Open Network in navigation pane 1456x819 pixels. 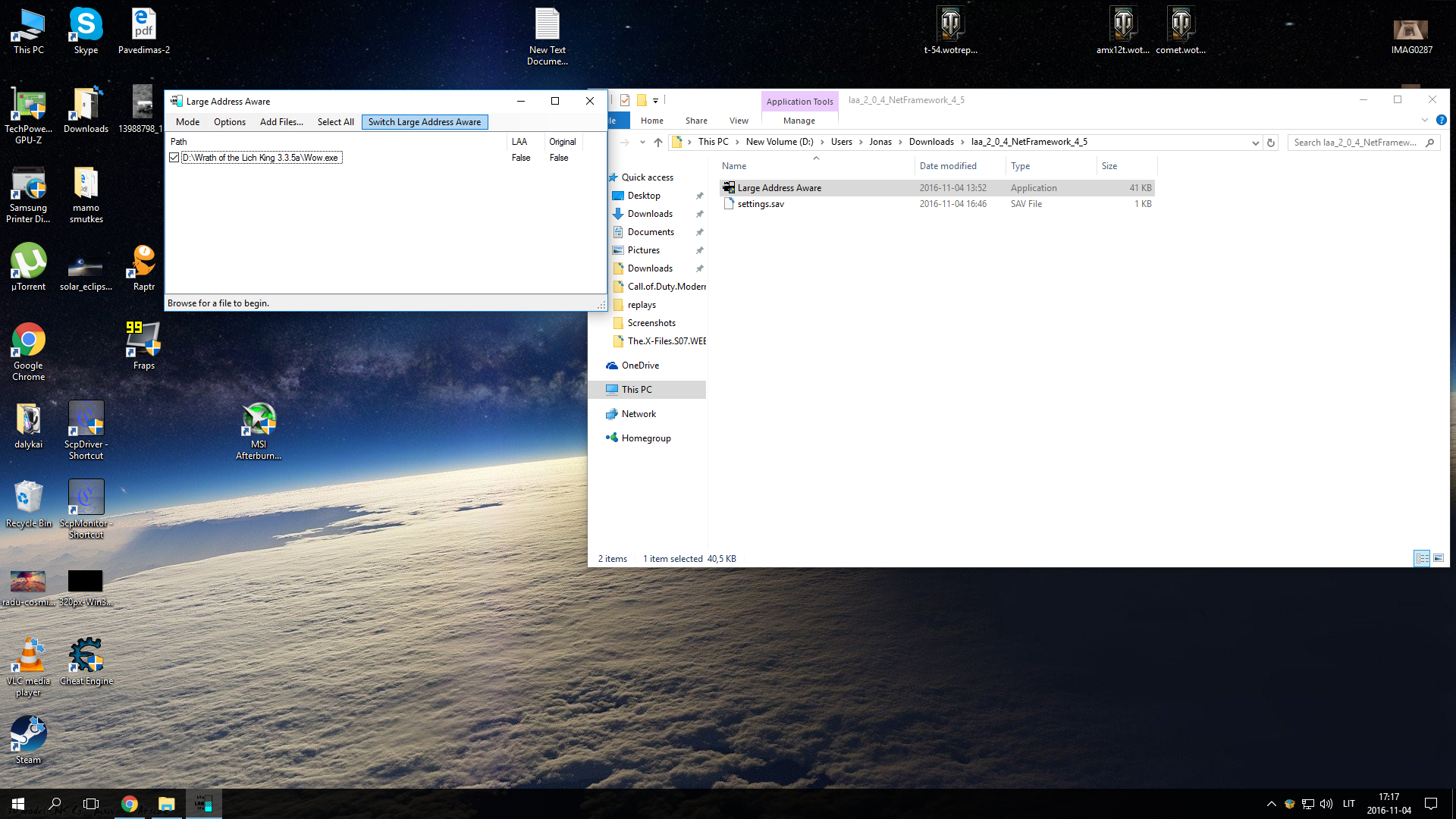[639, 414]
